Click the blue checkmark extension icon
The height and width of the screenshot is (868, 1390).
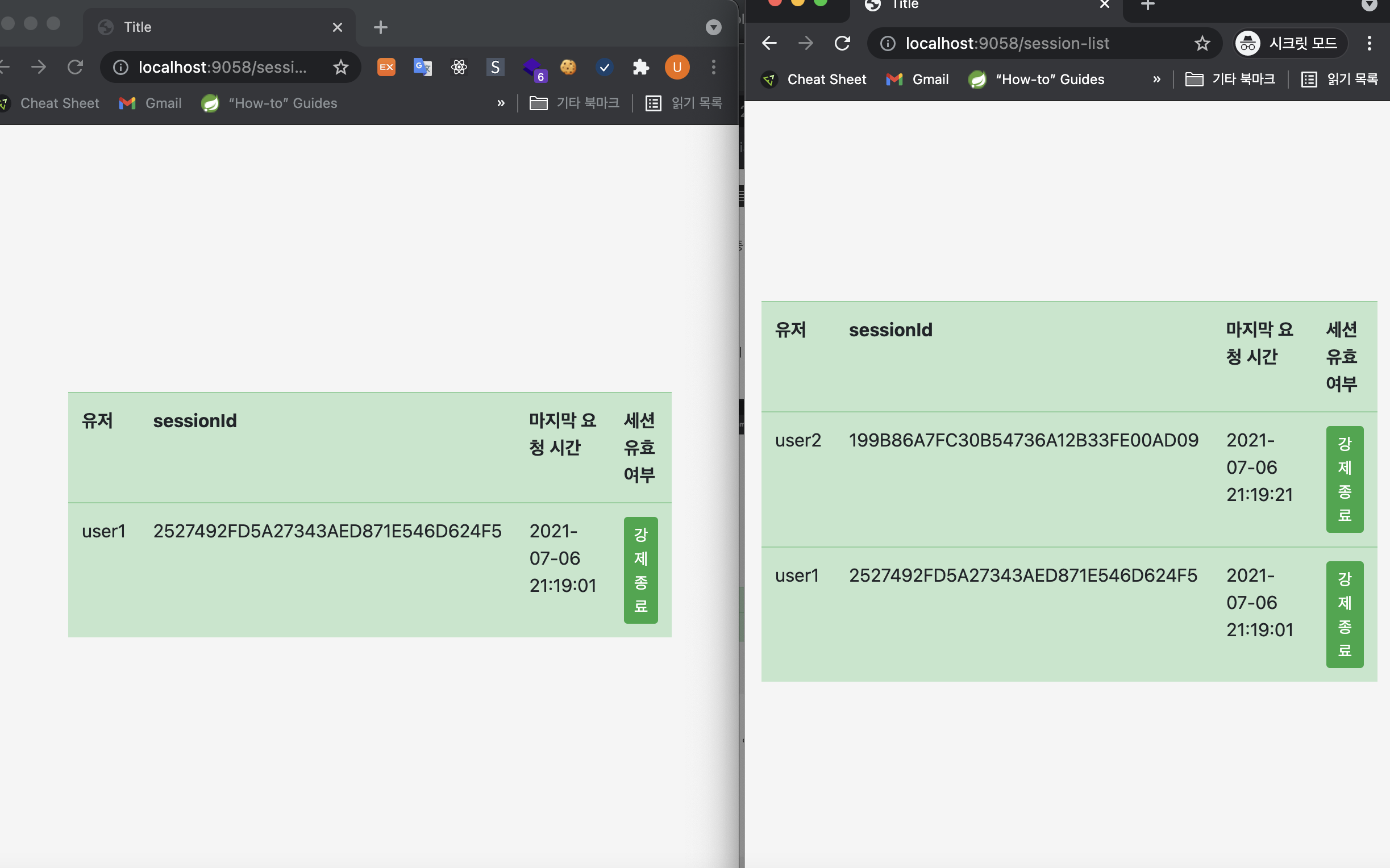[604, 67]
